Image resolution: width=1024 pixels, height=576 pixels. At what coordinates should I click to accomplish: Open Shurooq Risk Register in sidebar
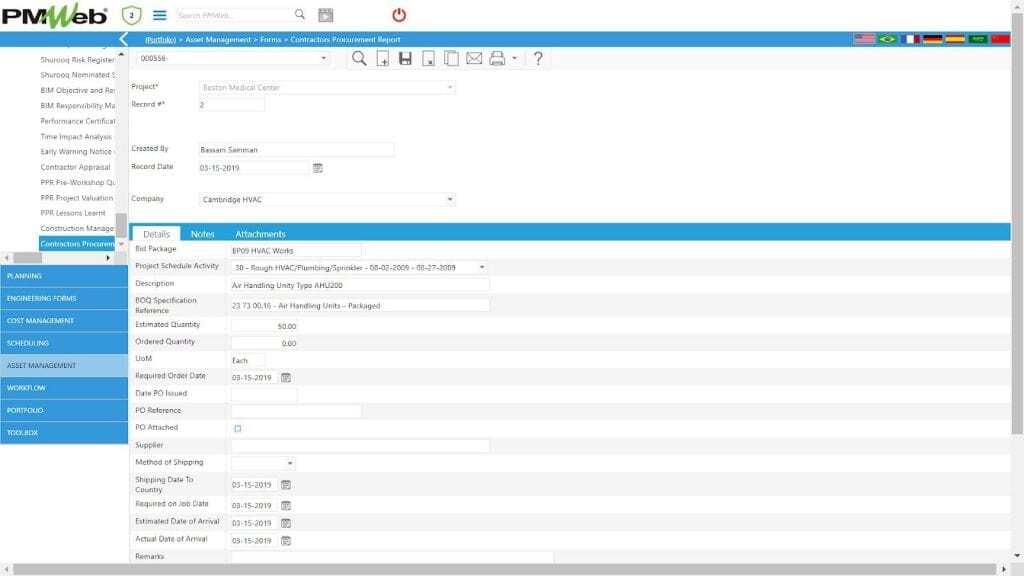pos(77,59)
